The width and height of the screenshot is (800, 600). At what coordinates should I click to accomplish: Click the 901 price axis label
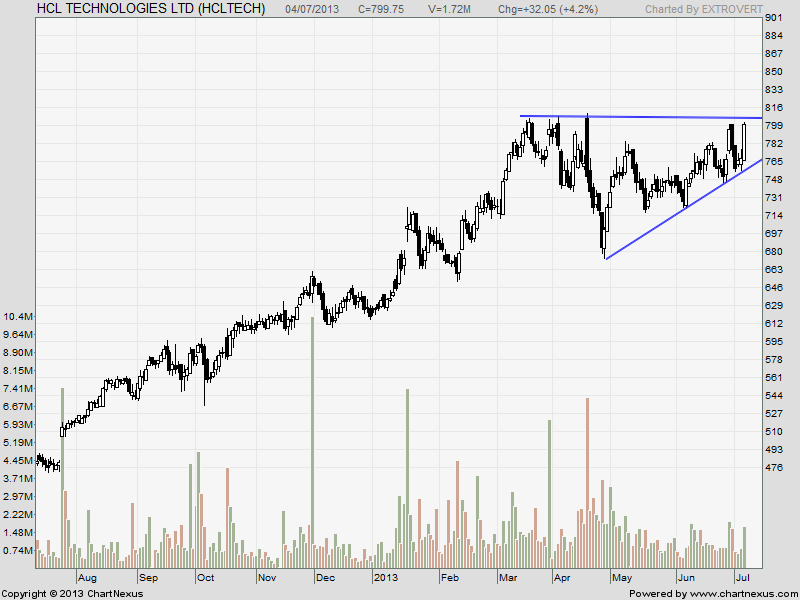point(773,19)
